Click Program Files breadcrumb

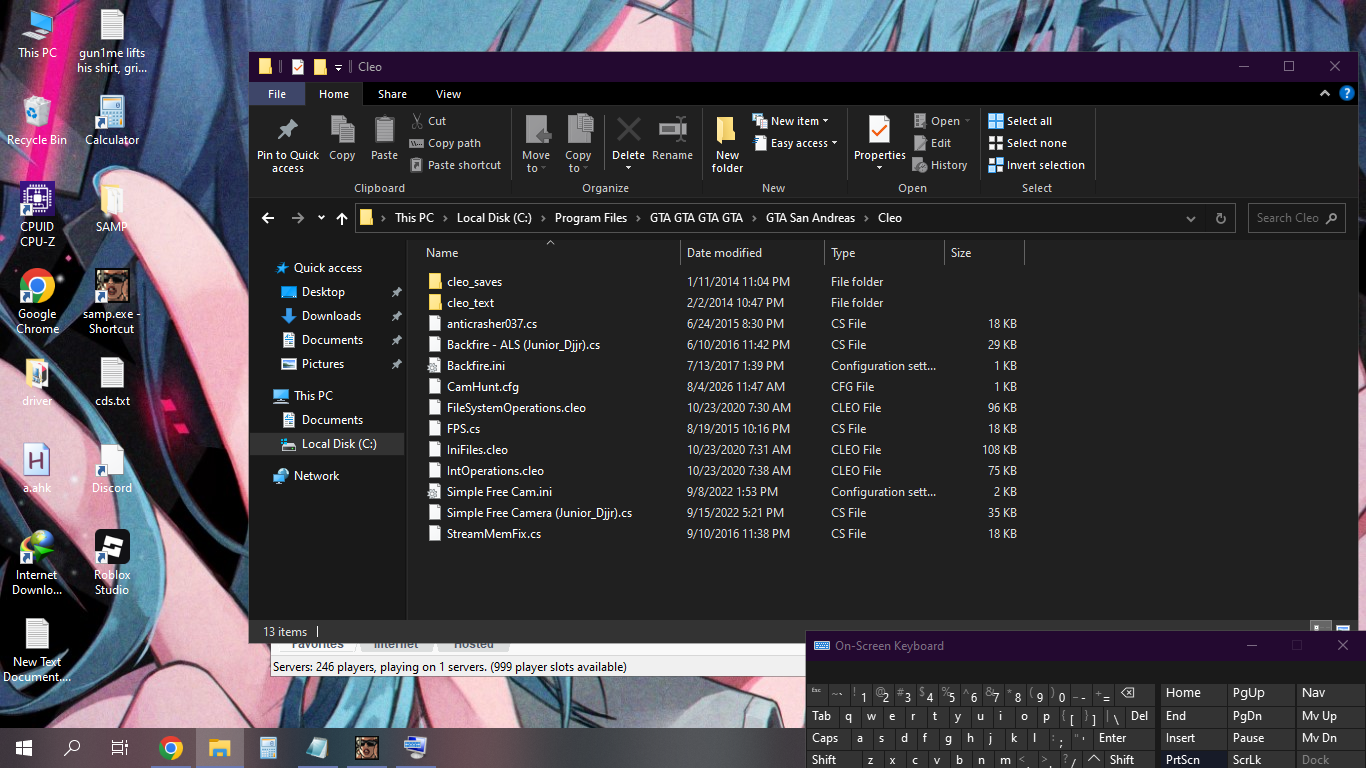591,218
